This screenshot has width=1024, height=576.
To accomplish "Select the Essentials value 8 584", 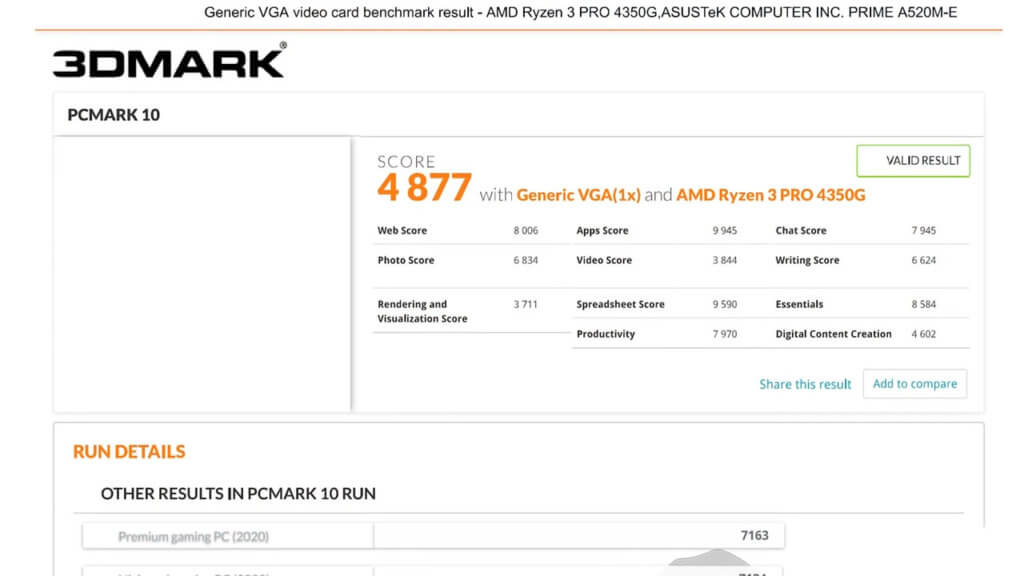I will 923,304.
